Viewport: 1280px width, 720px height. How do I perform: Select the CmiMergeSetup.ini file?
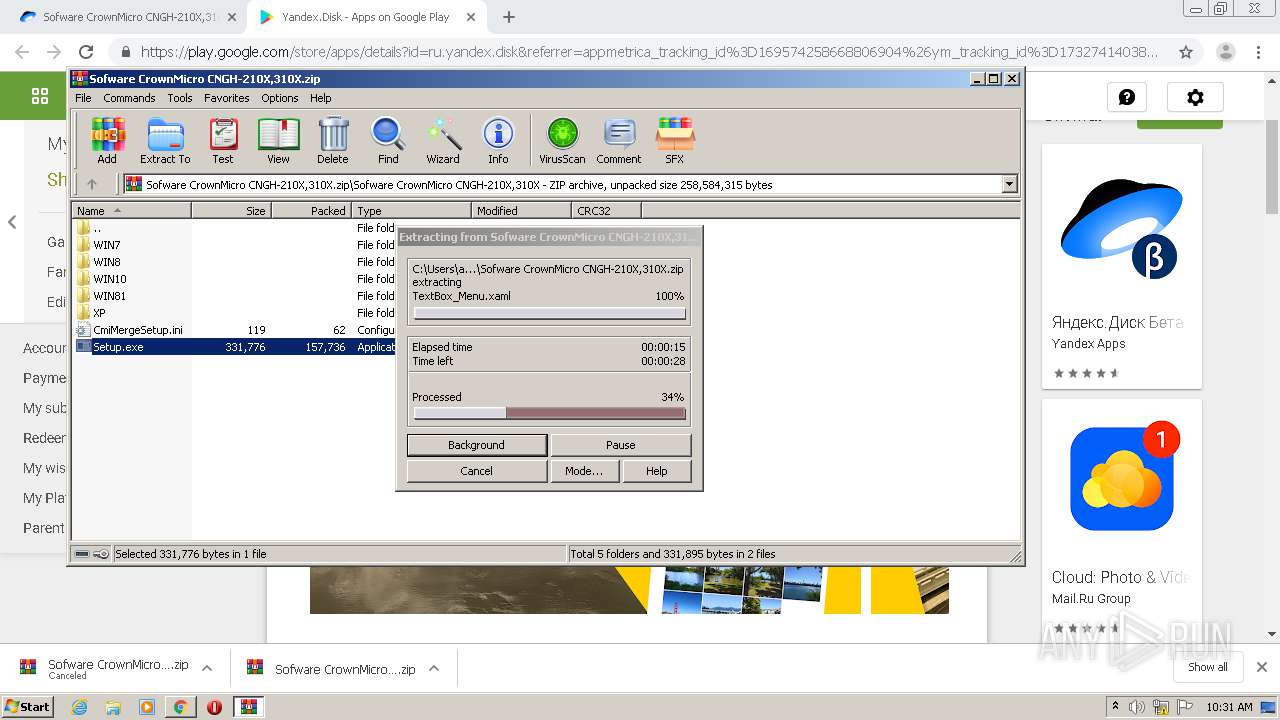pos(137,330)
